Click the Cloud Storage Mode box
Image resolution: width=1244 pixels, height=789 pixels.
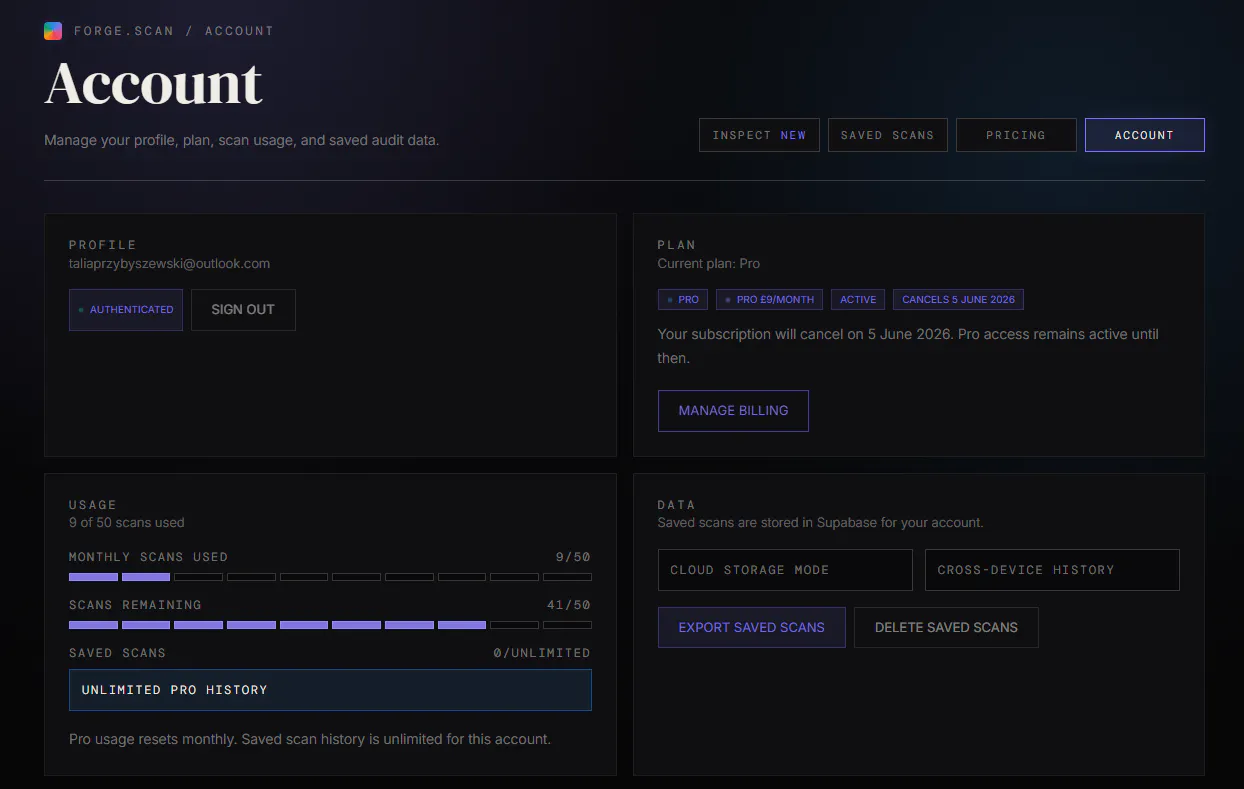coord(785,570)
